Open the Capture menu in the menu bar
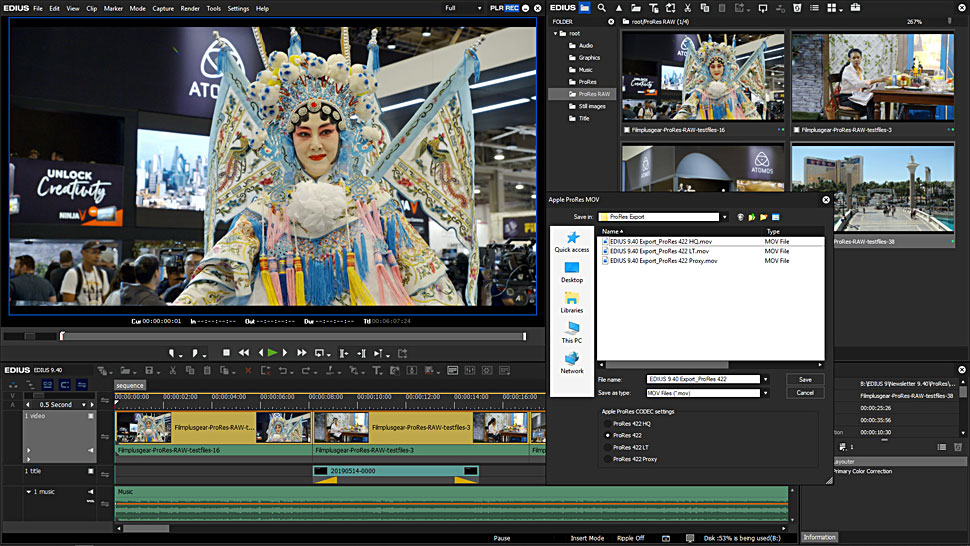Image resolution: width=970 pixels, height=546 pixels. pyautogui.click(x=163, y=8)
